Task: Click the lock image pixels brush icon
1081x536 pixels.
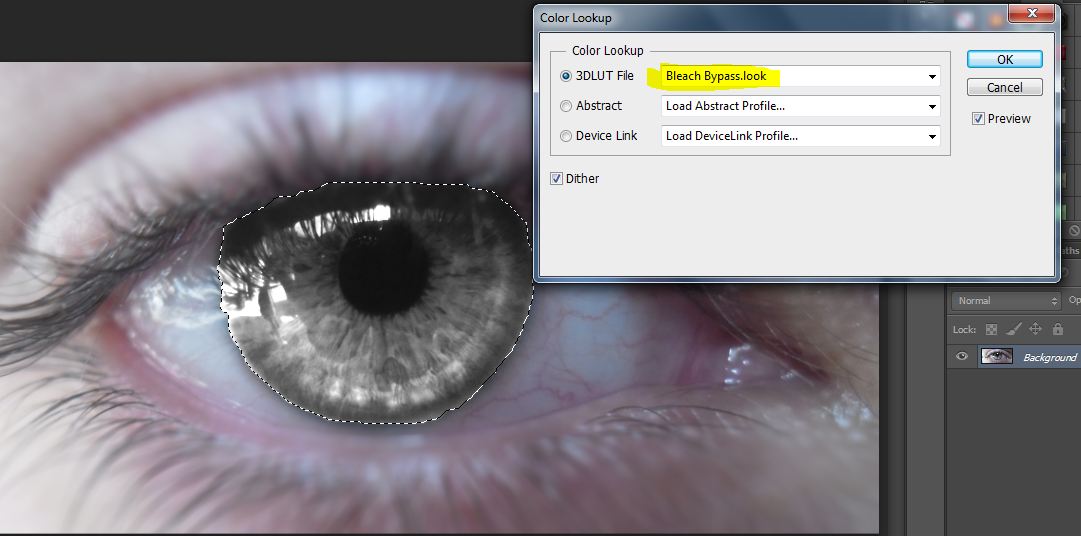Action: [1013, 330]
